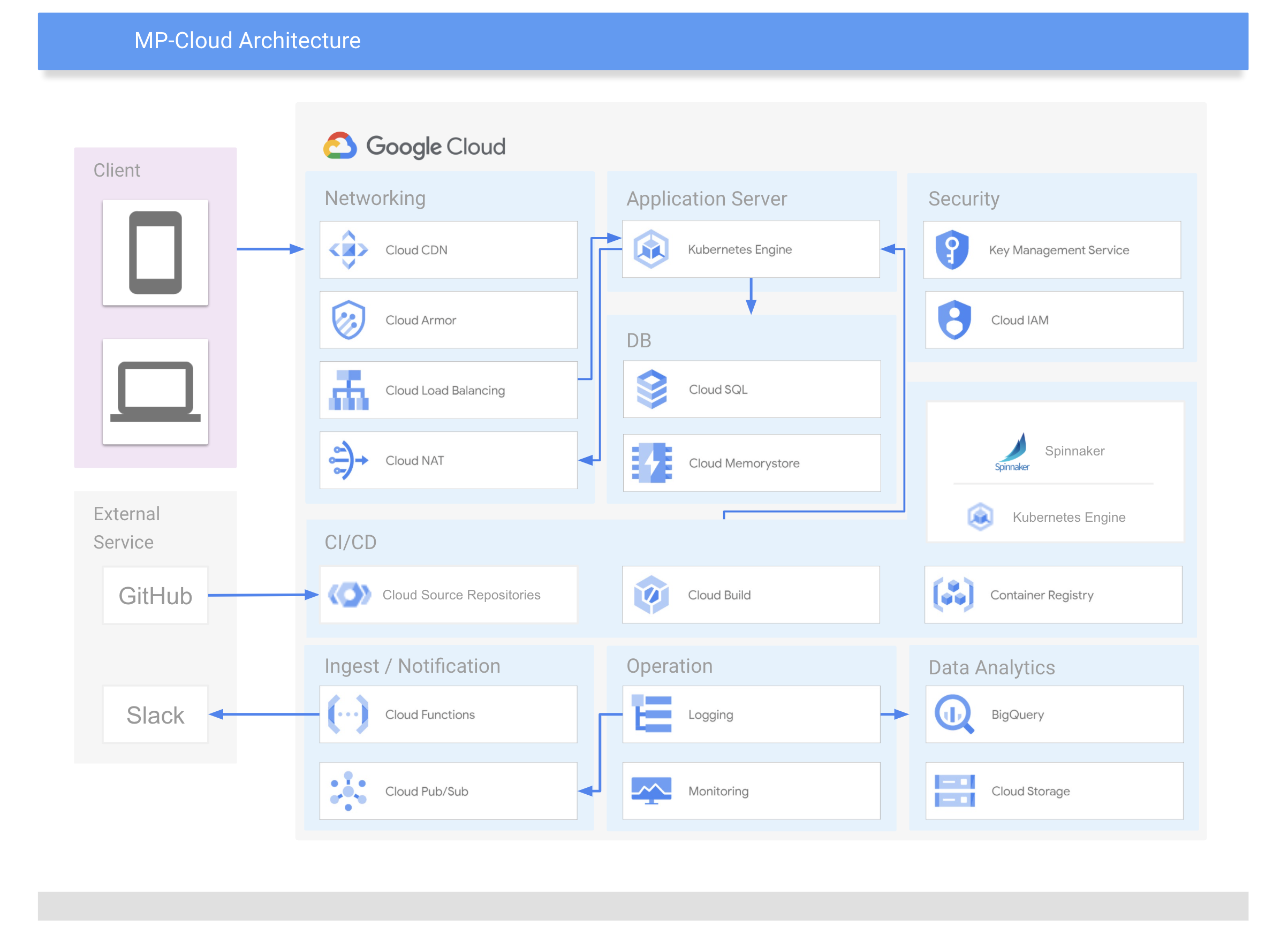Click the Spinnaker text label
This screenshot has height=943, width=1288.
pos(1074,451)
